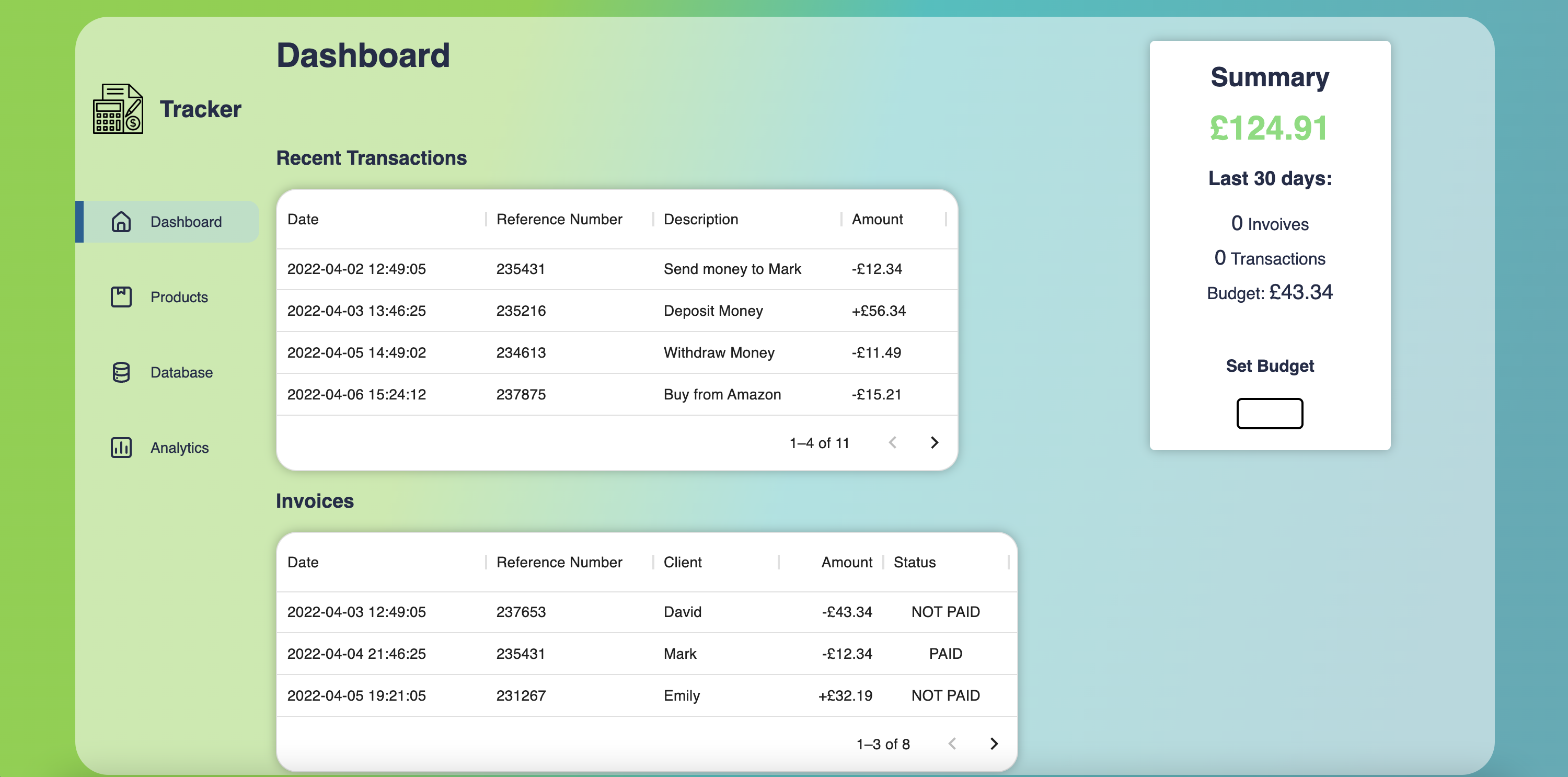
Task: Open the Dashboard menu item
Action: pyautogui.click(x=167, y=222)
